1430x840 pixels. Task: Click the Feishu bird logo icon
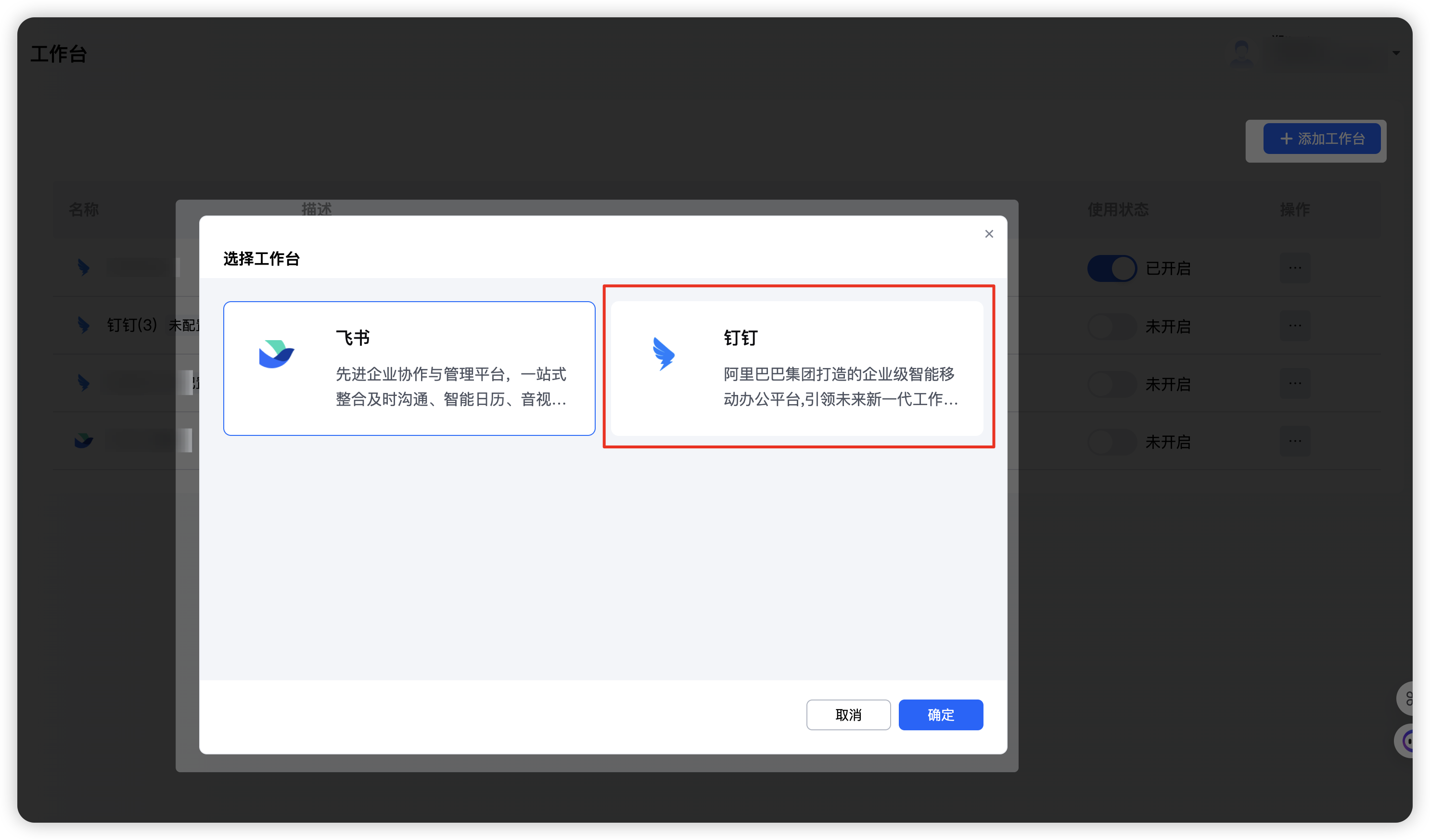click(x=276, y=354)
